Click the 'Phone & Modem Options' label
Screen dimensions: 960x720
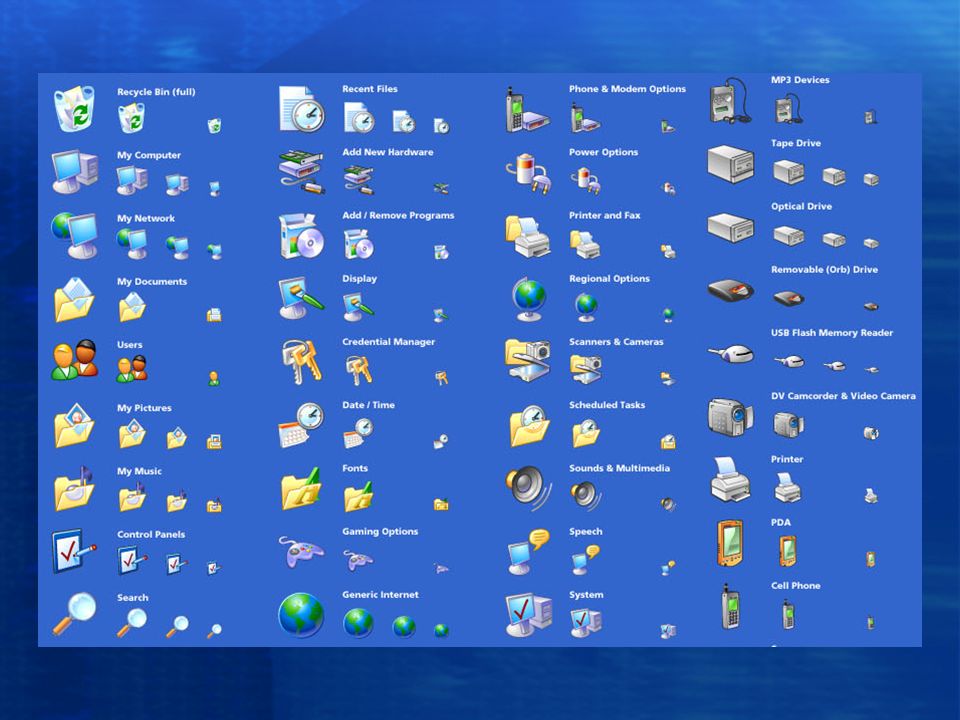pyautogui.click(x=627, y=89)
